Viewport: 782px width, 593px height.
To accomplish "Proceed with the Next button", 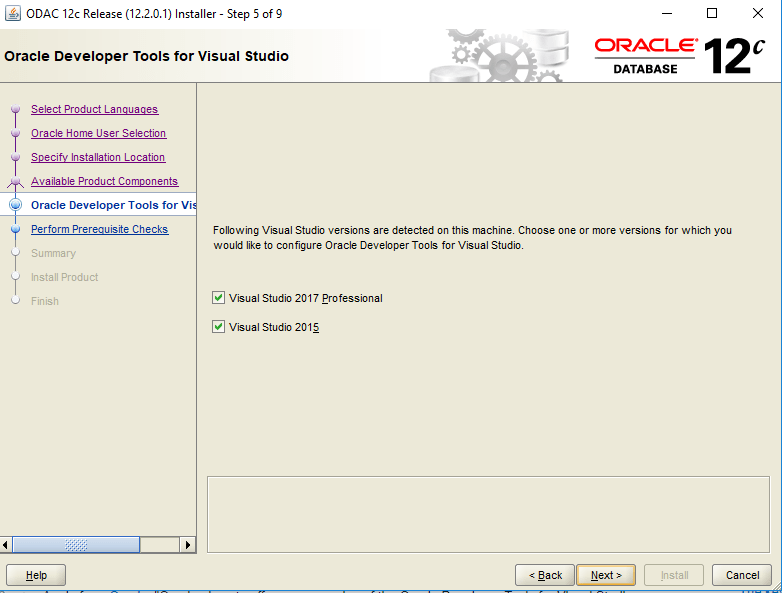I will pyautogui.click(x=606, y=575).
